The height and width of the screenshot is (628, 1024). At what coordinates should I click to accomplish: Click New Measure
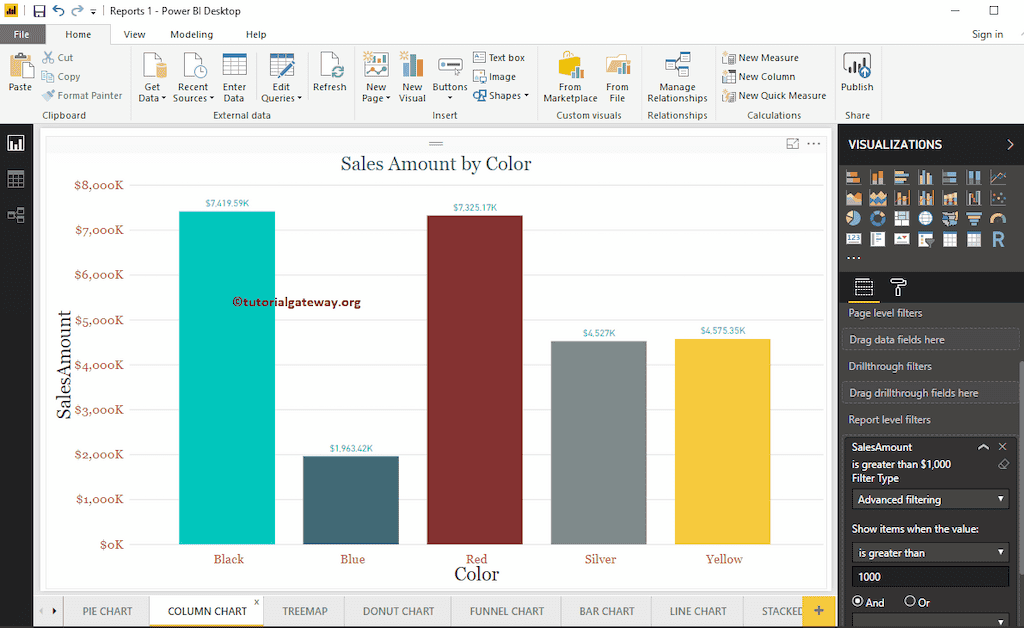[761, 57]
